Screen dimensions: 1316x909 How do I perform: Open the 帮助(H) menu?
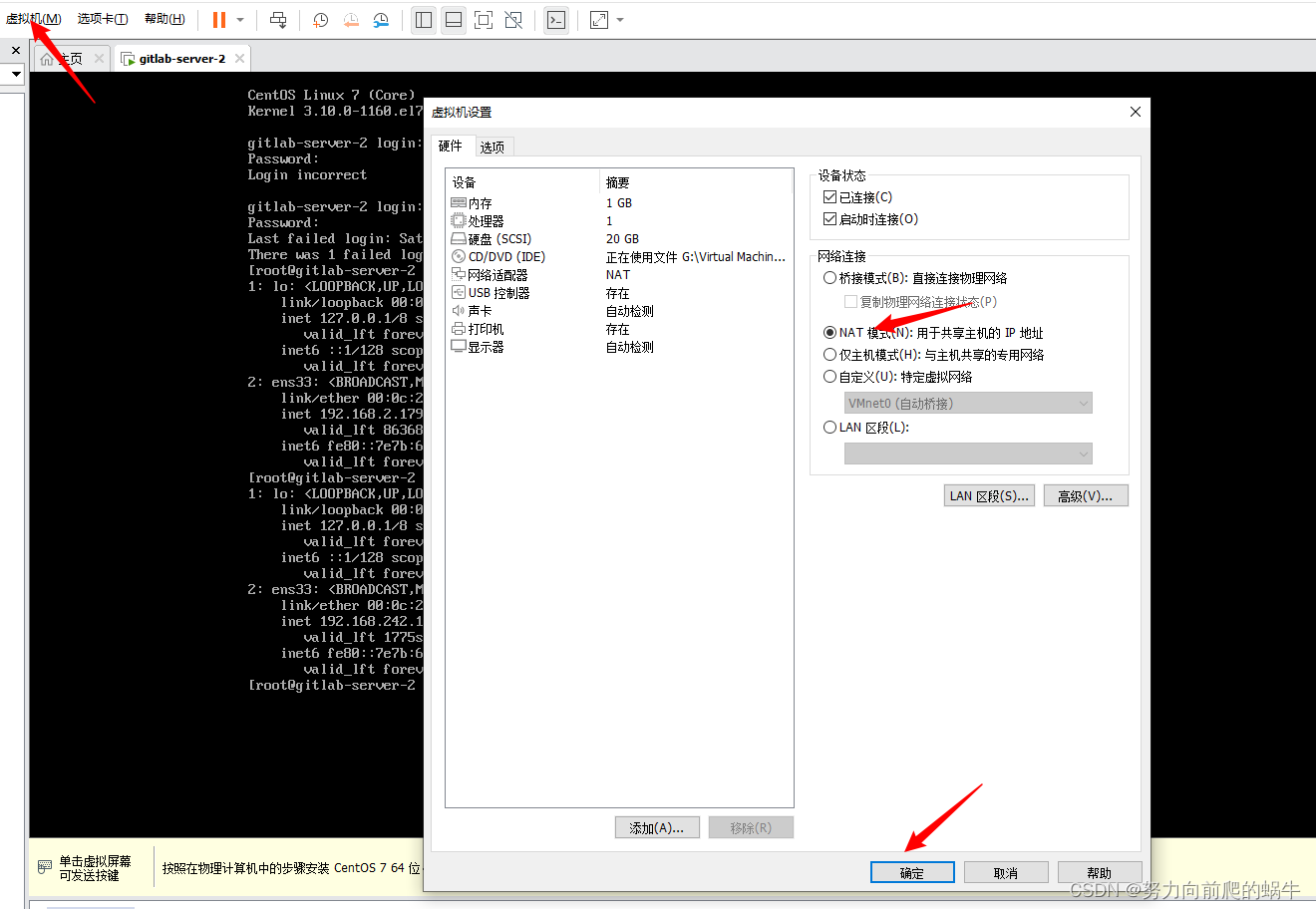tap(164, 19)
